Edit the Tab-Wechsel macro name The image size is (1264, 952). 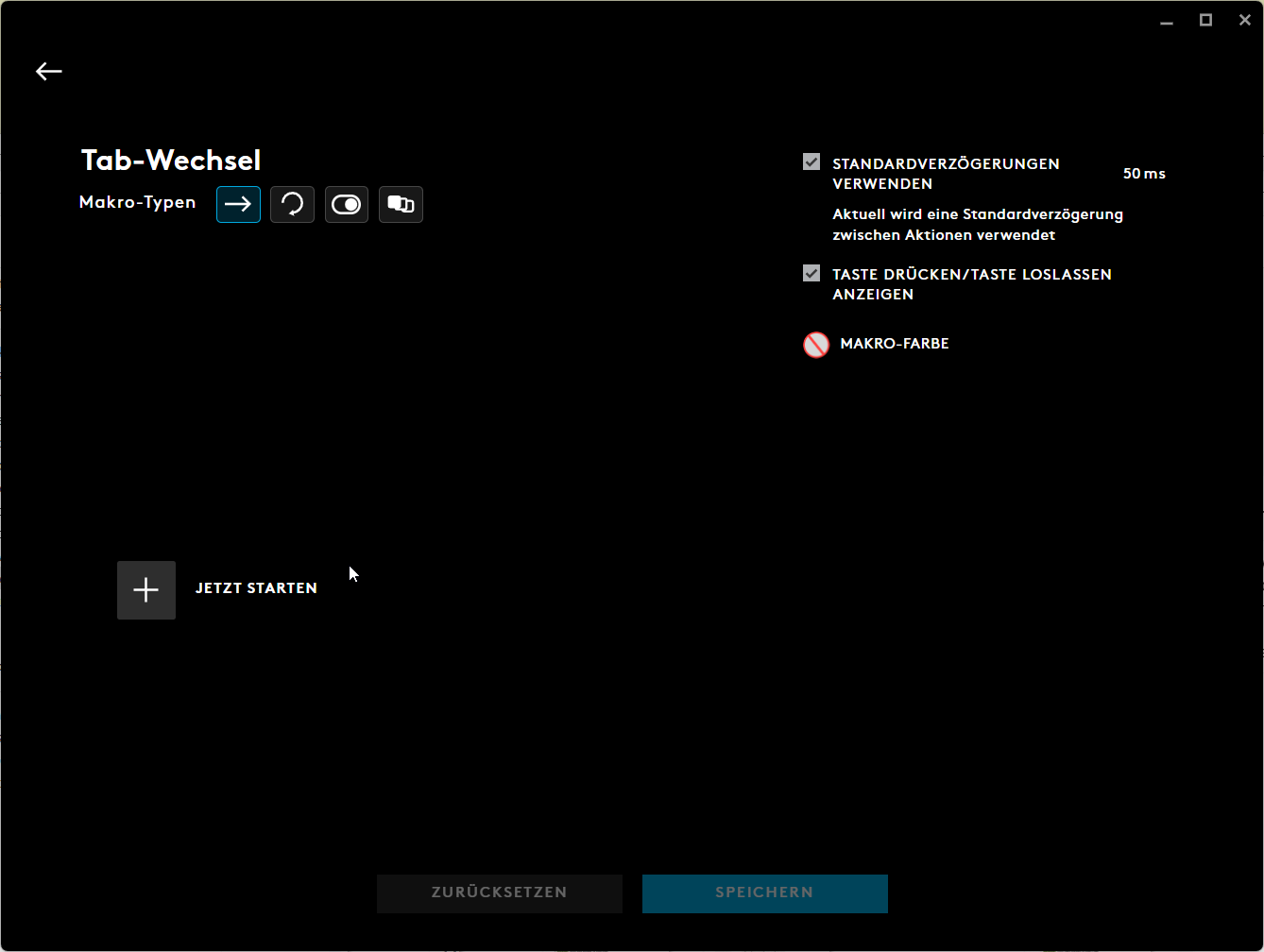(x=171, y=161)
